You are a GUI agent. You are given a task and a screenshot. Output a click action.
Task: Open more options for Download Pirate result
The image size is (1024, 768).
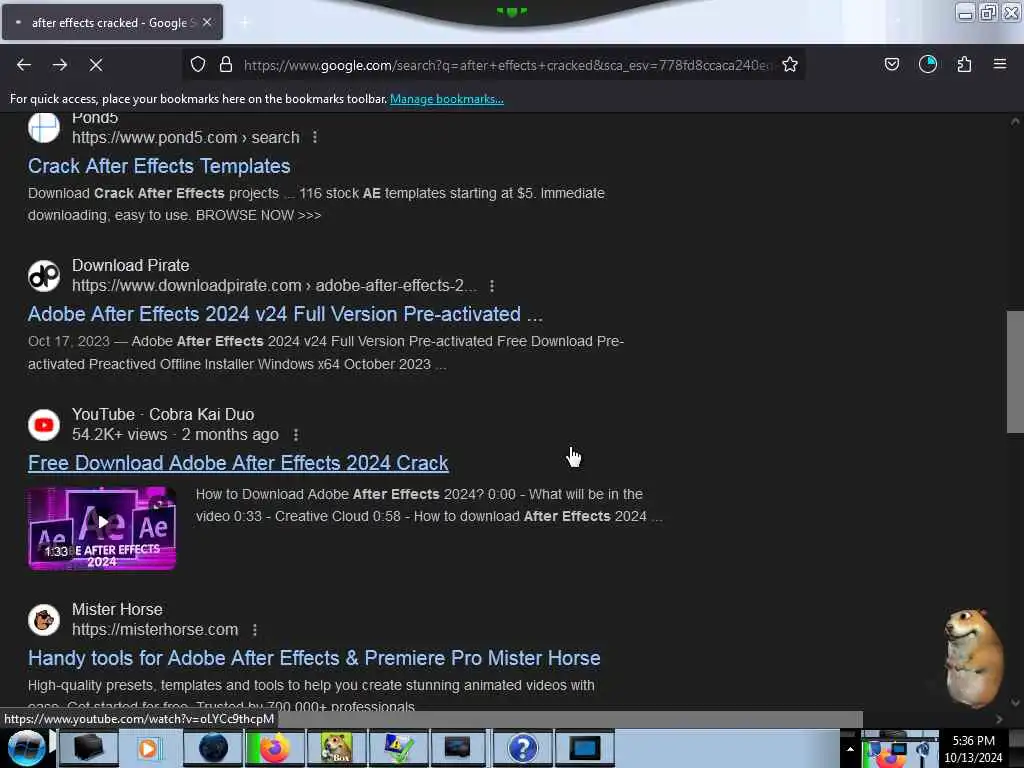click(492, 285)
